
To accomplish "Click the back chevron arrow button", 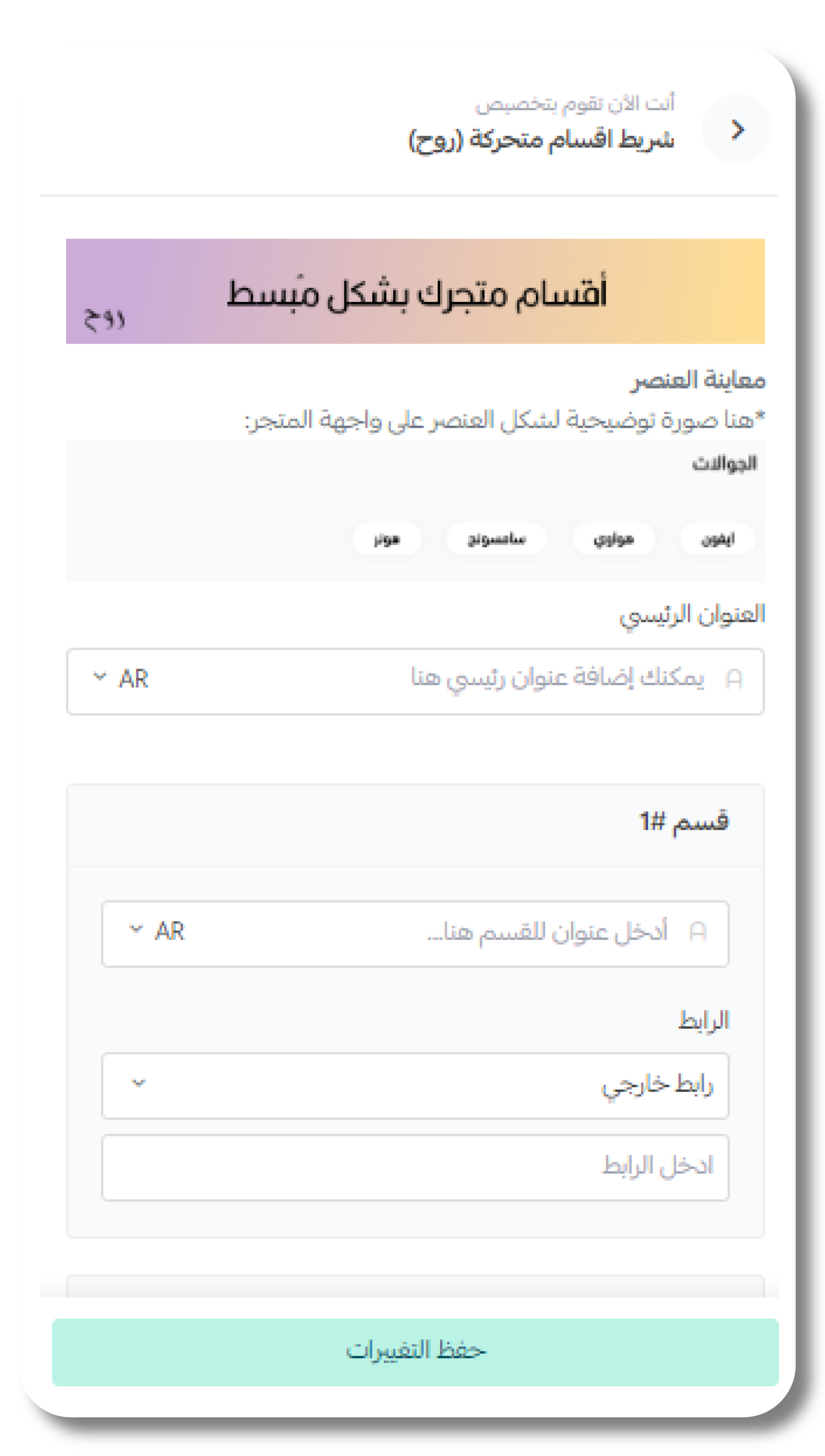I will [x=737, y=130].
